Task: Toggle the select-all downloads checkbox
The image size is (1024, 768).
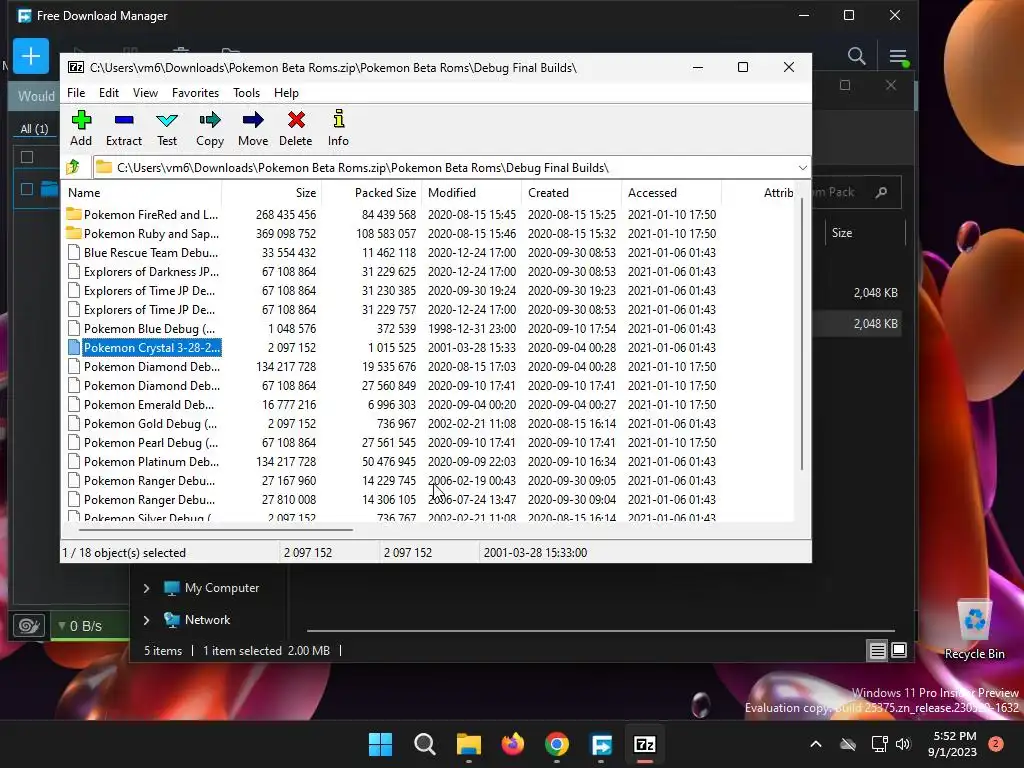Action: click(x=27, y=157)
